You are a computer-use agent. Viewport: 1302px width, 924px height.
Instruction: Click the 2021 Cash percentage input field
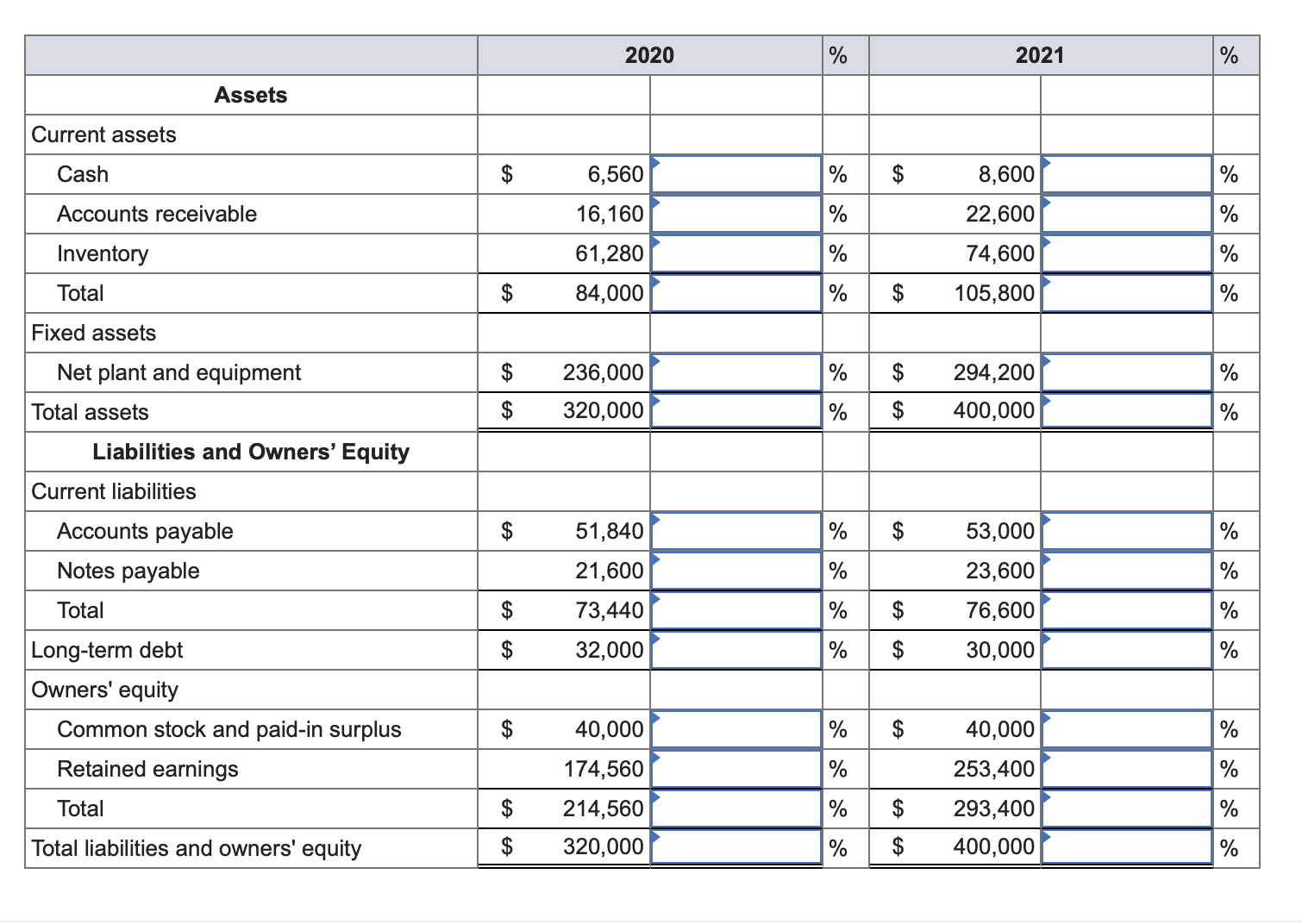coord(1127,174)
